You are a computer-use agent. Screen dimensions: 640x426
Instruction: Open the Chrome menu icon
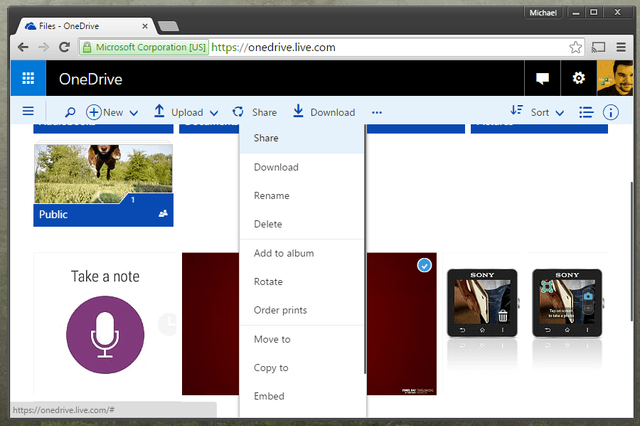pyautogui.click(x=621, y=47)
